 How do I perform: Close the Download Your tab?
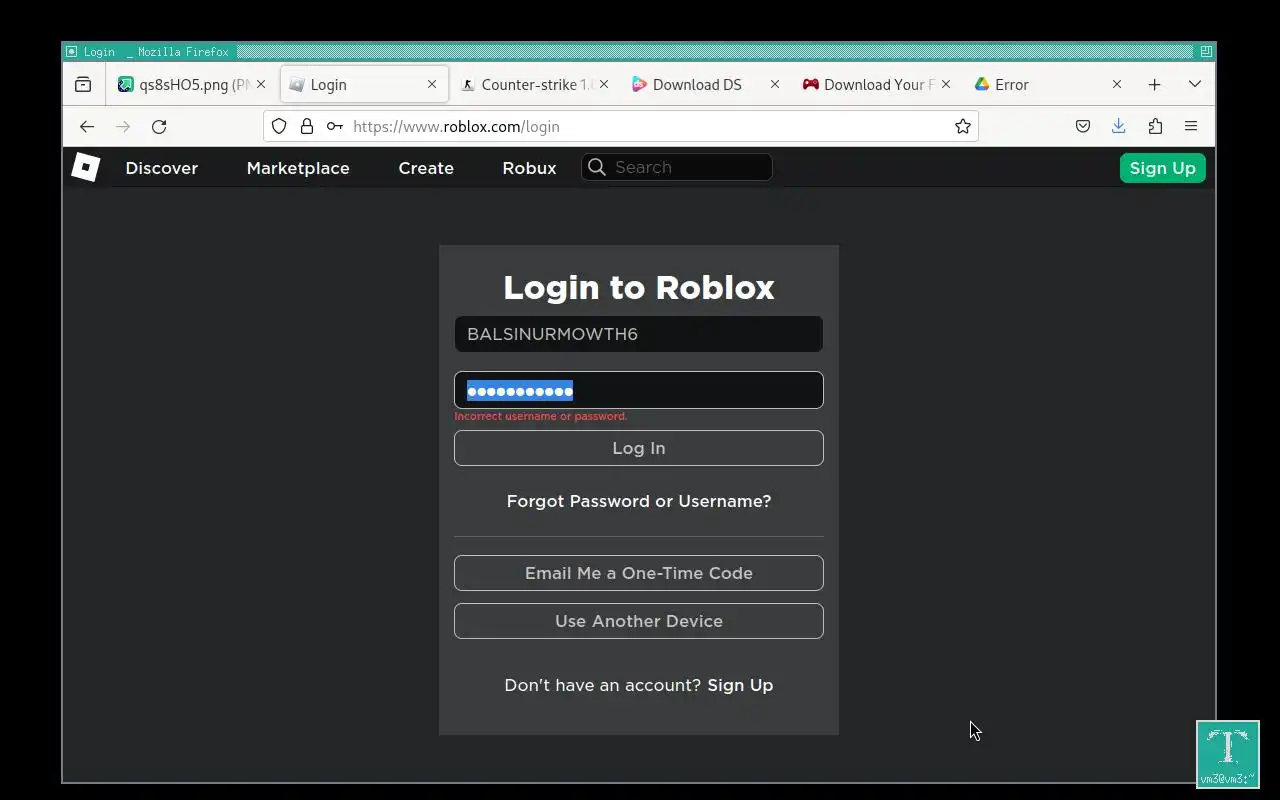[946, 85]
